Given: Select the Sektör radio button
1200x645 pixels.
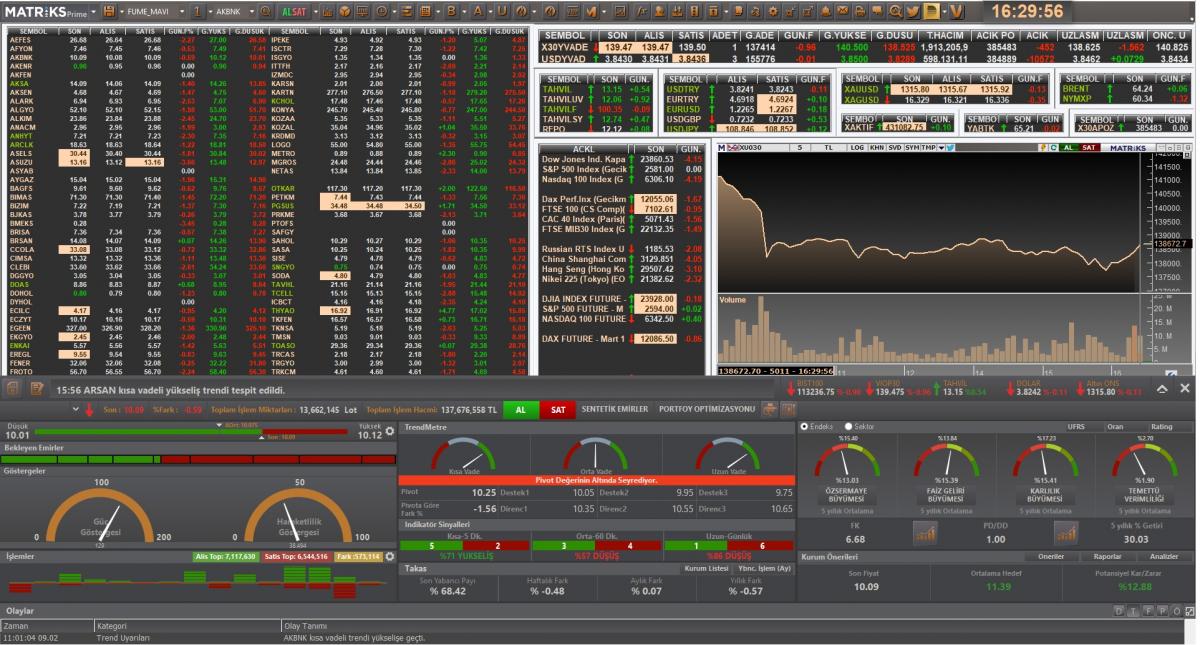Looking at the screenshot, I should click(x=849, y=427).
